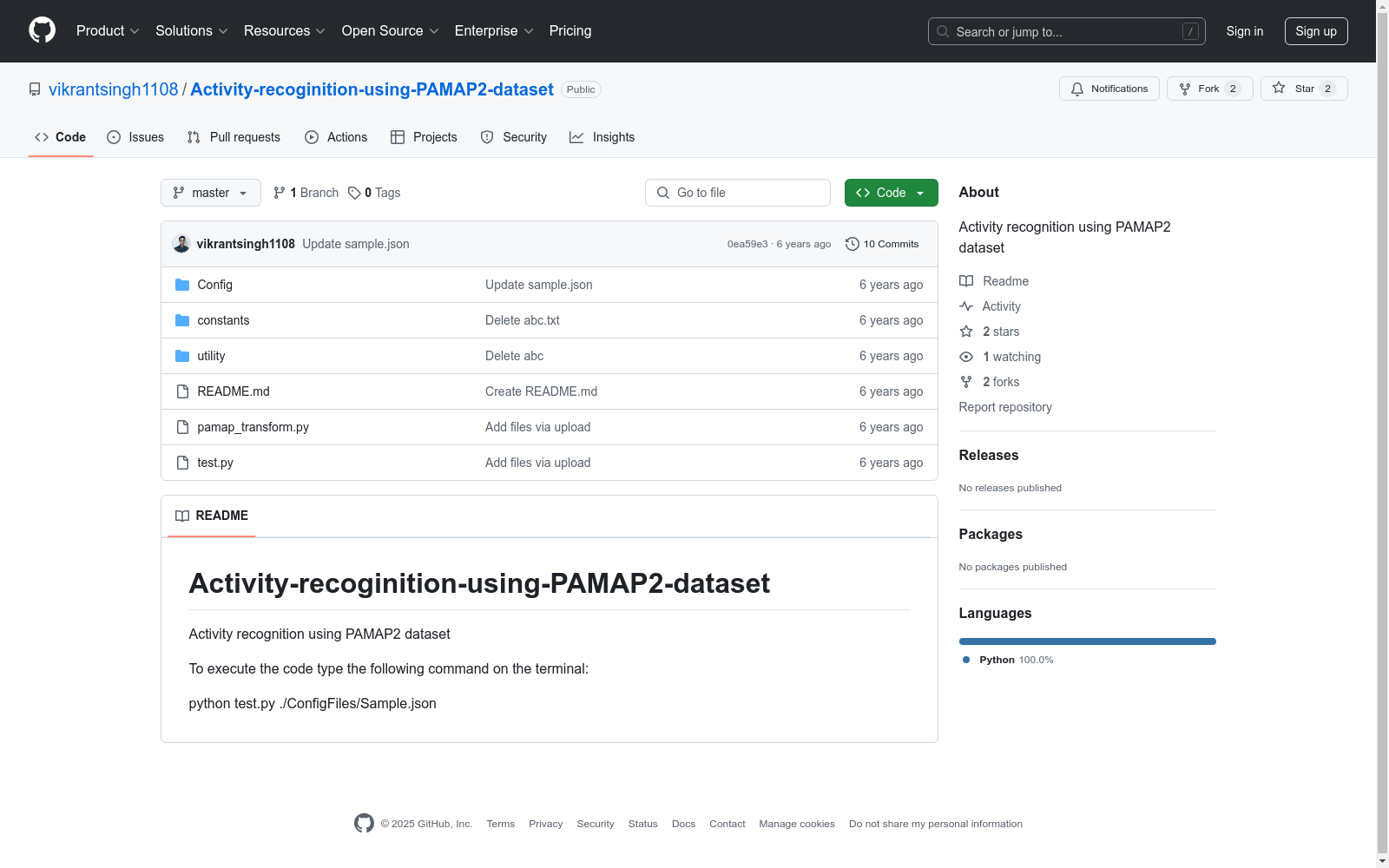This screenshot has width=1389, height=868.
Task: Open the Pull requests tab
Action: 234,137
